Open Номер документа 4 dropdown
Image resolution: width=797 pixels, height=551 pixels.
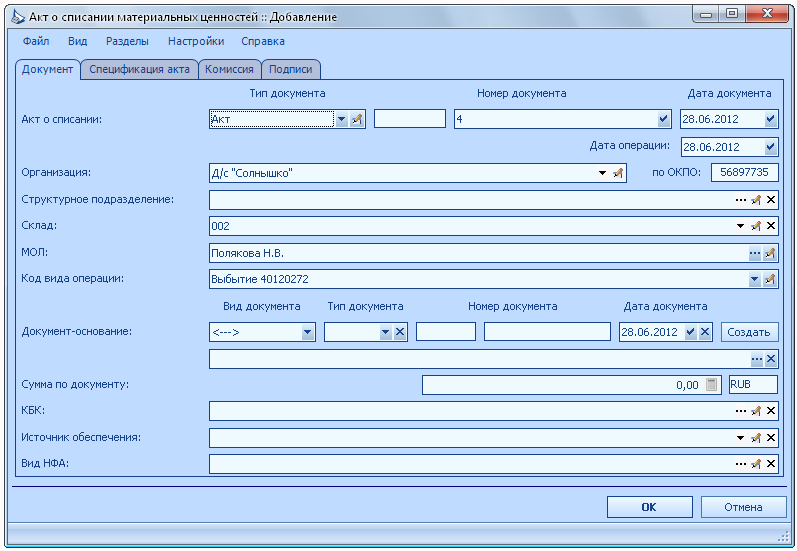[x=663, y=119]
